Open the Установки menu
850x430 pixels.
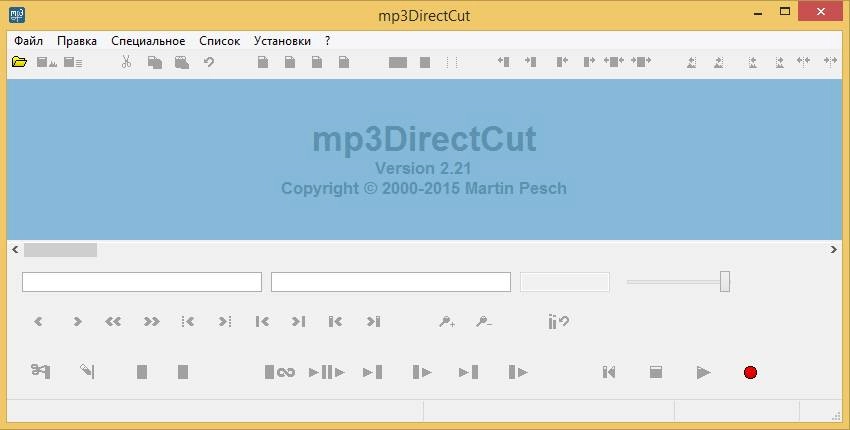pos(282,41)
